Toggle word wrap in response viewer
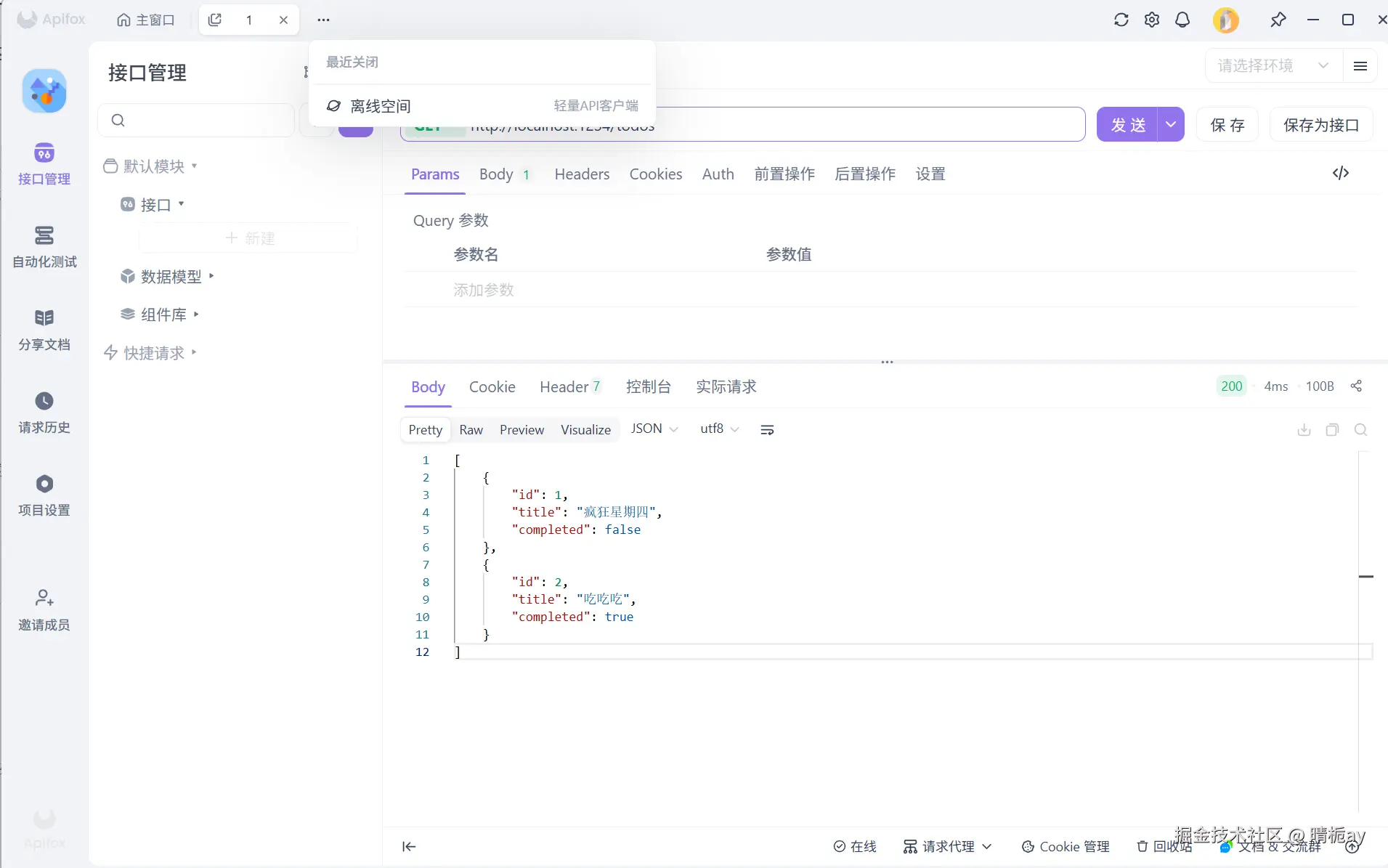The height and width of the screenshot is (868, 1388). 767,430
